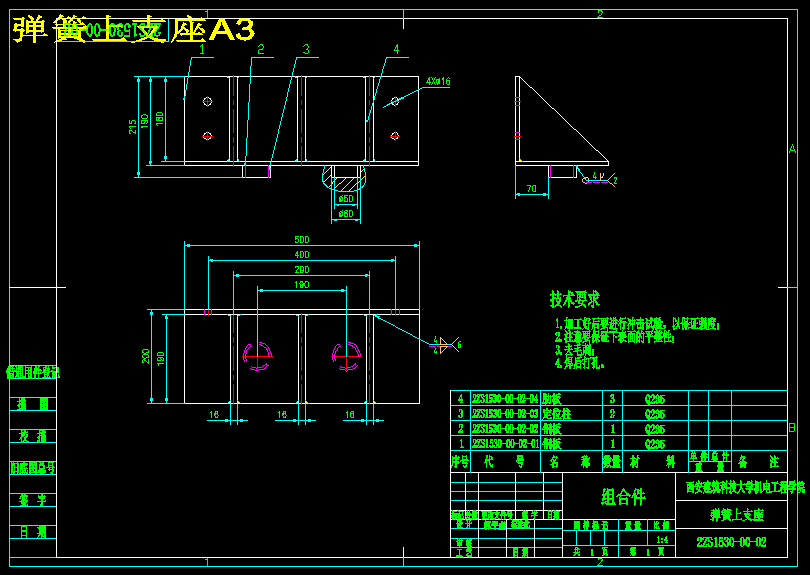
Task: Select the hatched section under the top view
Action: click(x=344, y=177)
